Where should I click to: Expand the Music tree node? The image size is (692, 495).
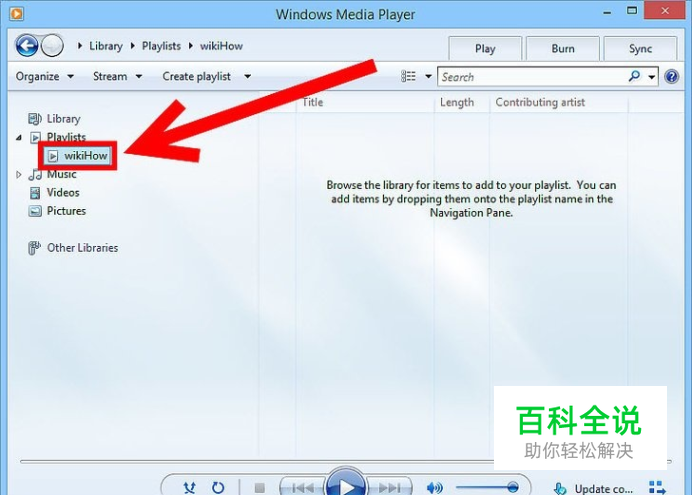click(x=19, y=175)
